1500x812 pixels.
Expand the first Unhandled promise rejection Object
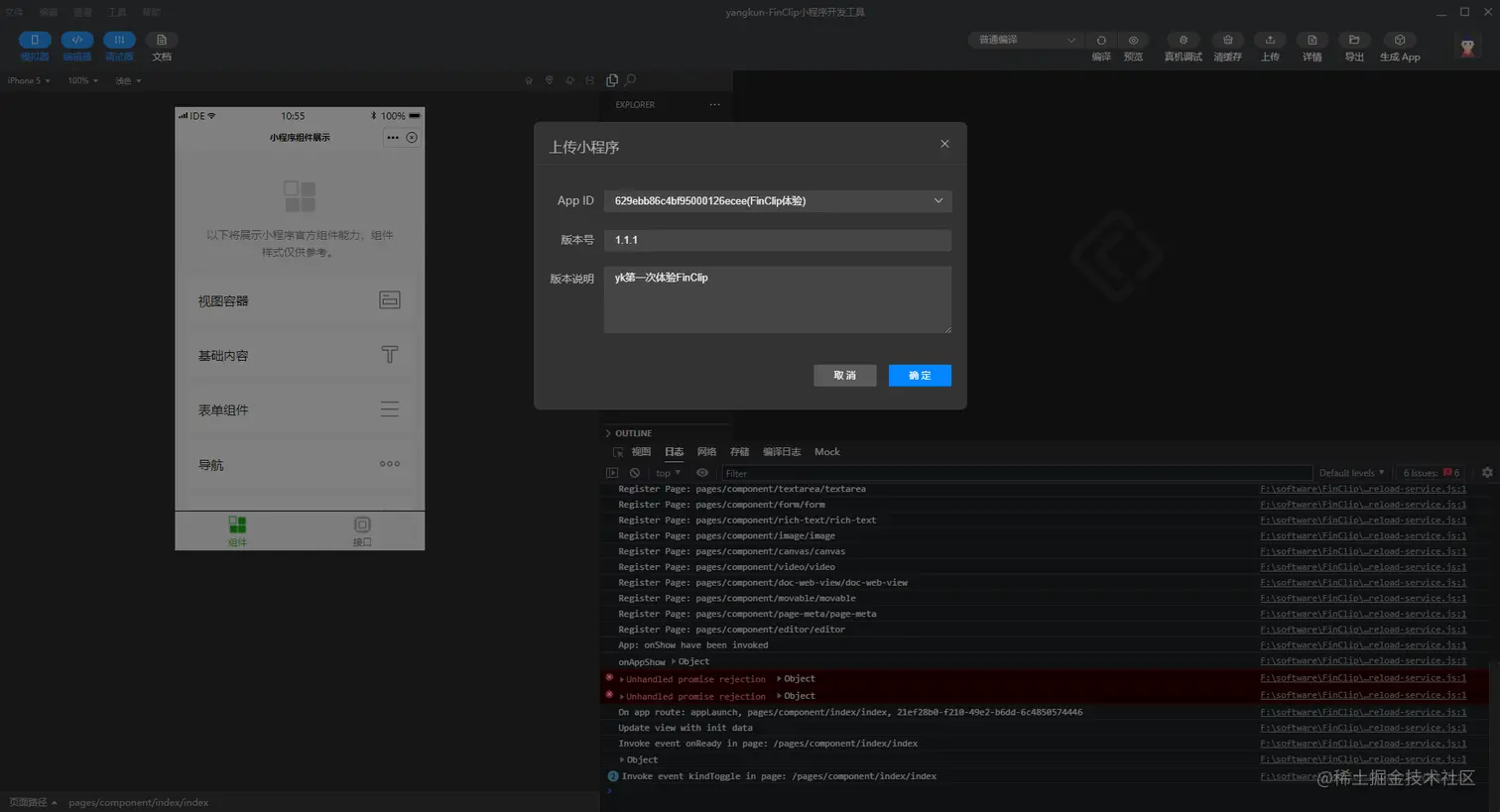796,679
